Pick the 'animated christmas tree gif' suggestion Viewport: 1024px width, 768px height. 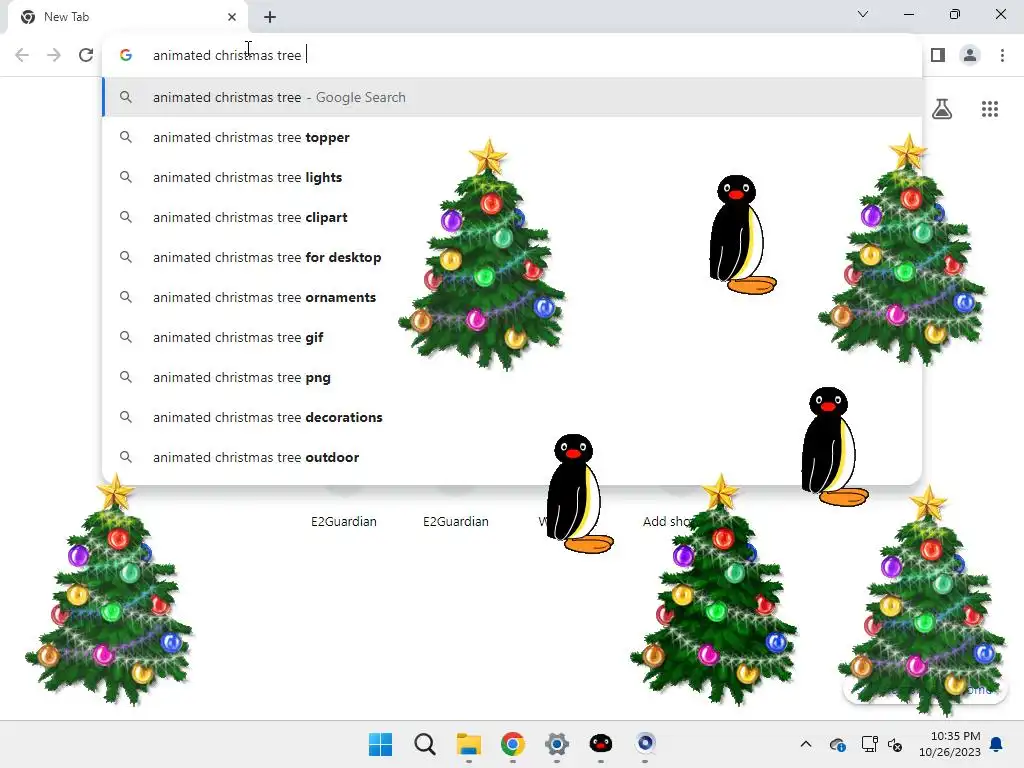click(513, 337)
